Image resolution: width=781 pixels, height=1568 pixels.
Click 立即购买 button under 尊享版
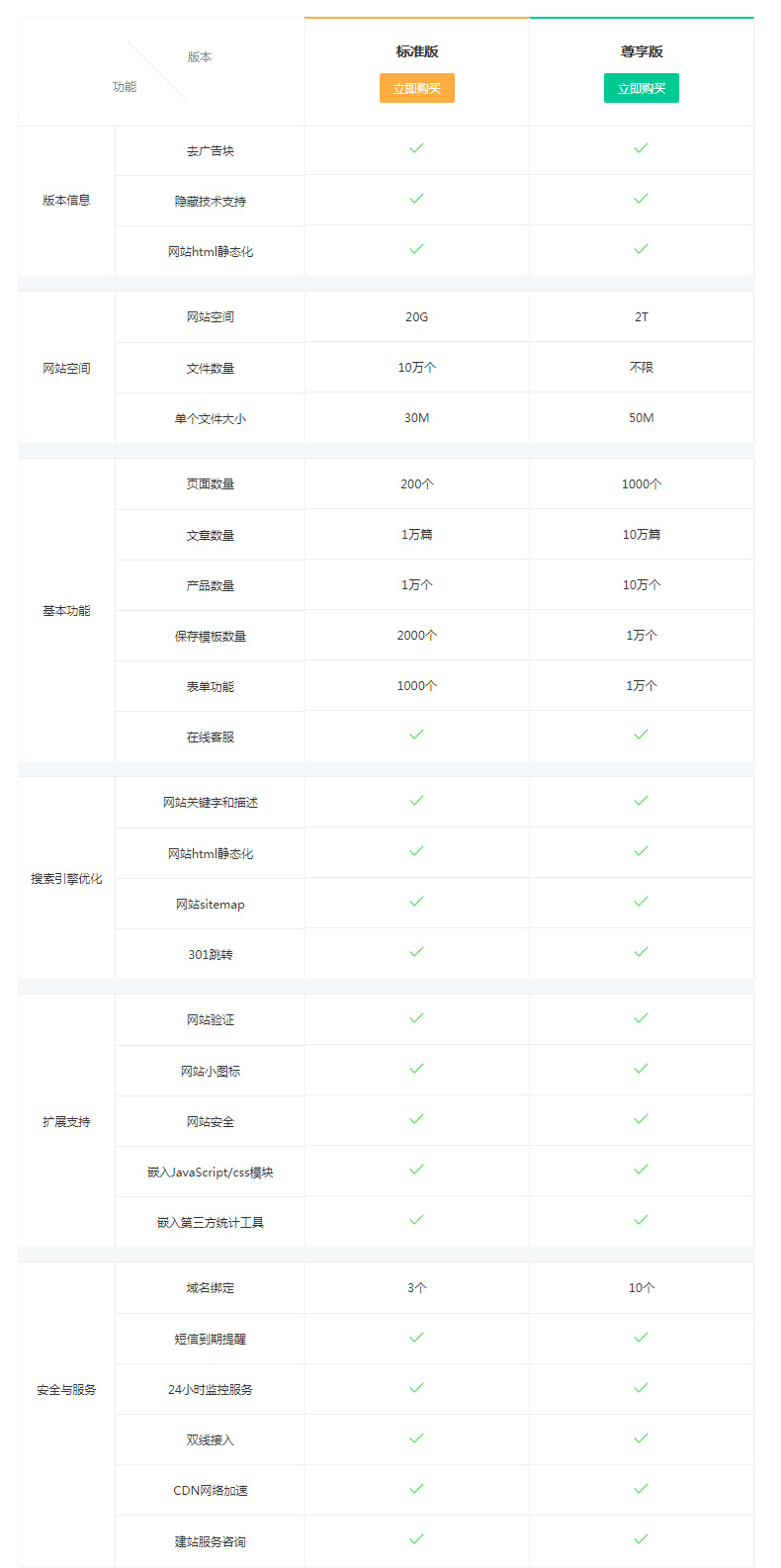tap(642, 88)
